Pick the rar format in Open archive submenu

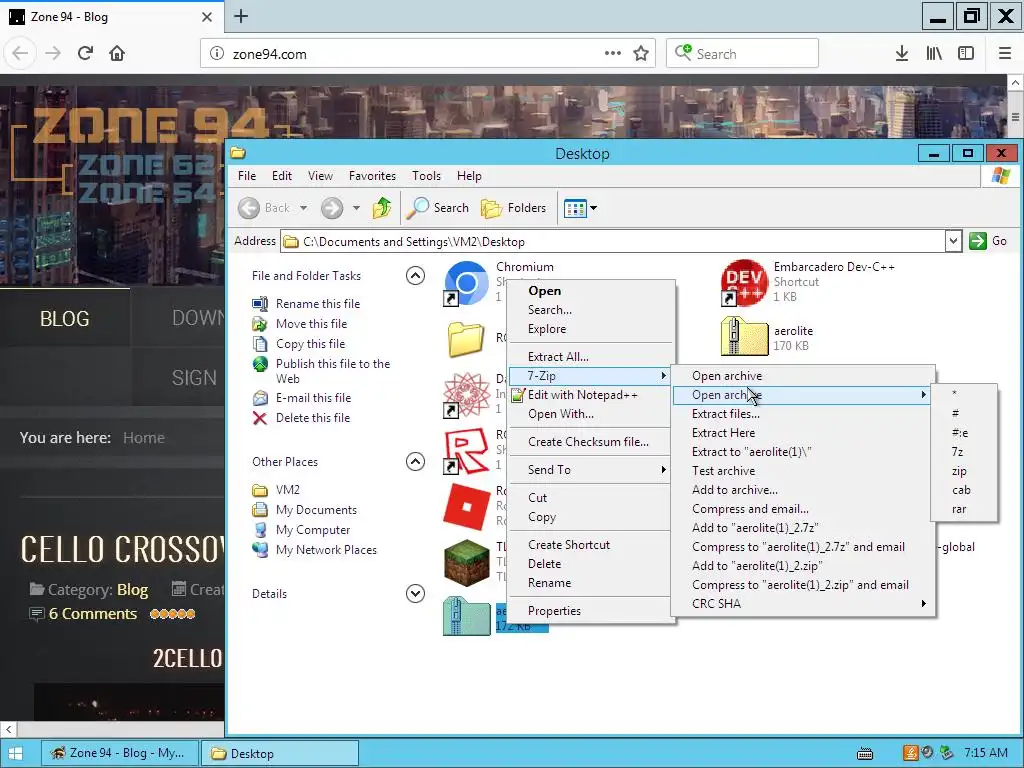tap(964, 509)
